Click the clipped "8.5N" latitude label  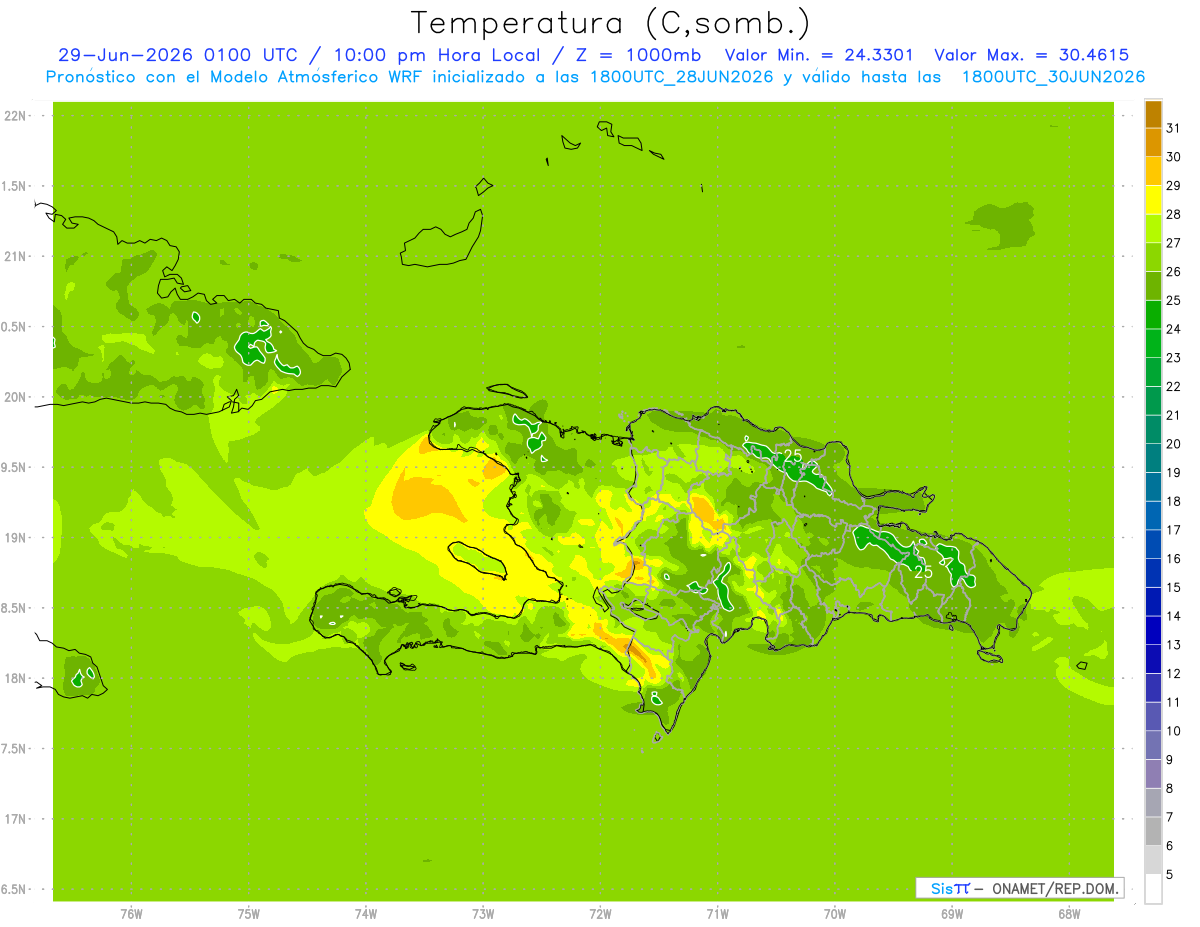pos(14,608)
